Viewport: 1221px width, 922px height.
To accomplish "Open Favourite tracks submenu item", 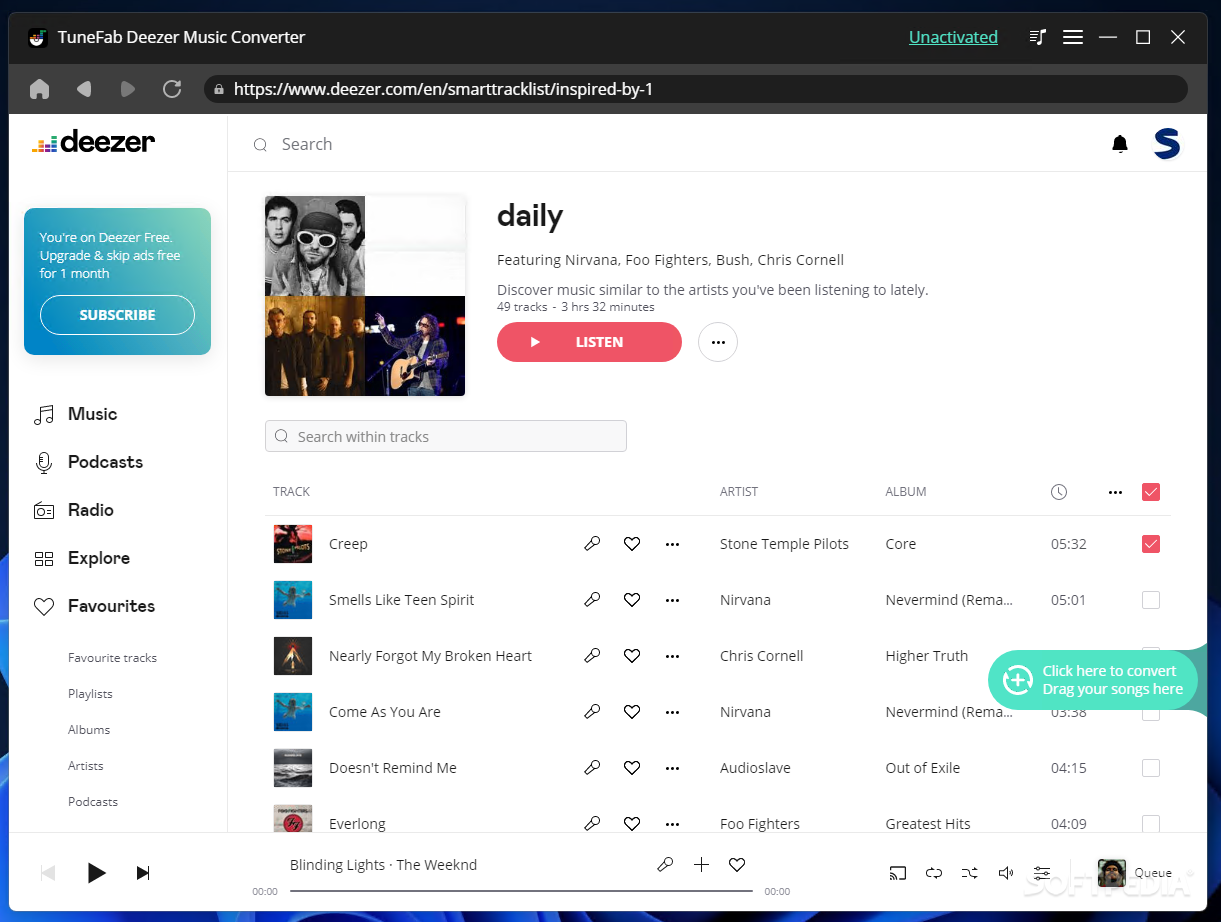I will coord(112,658).
